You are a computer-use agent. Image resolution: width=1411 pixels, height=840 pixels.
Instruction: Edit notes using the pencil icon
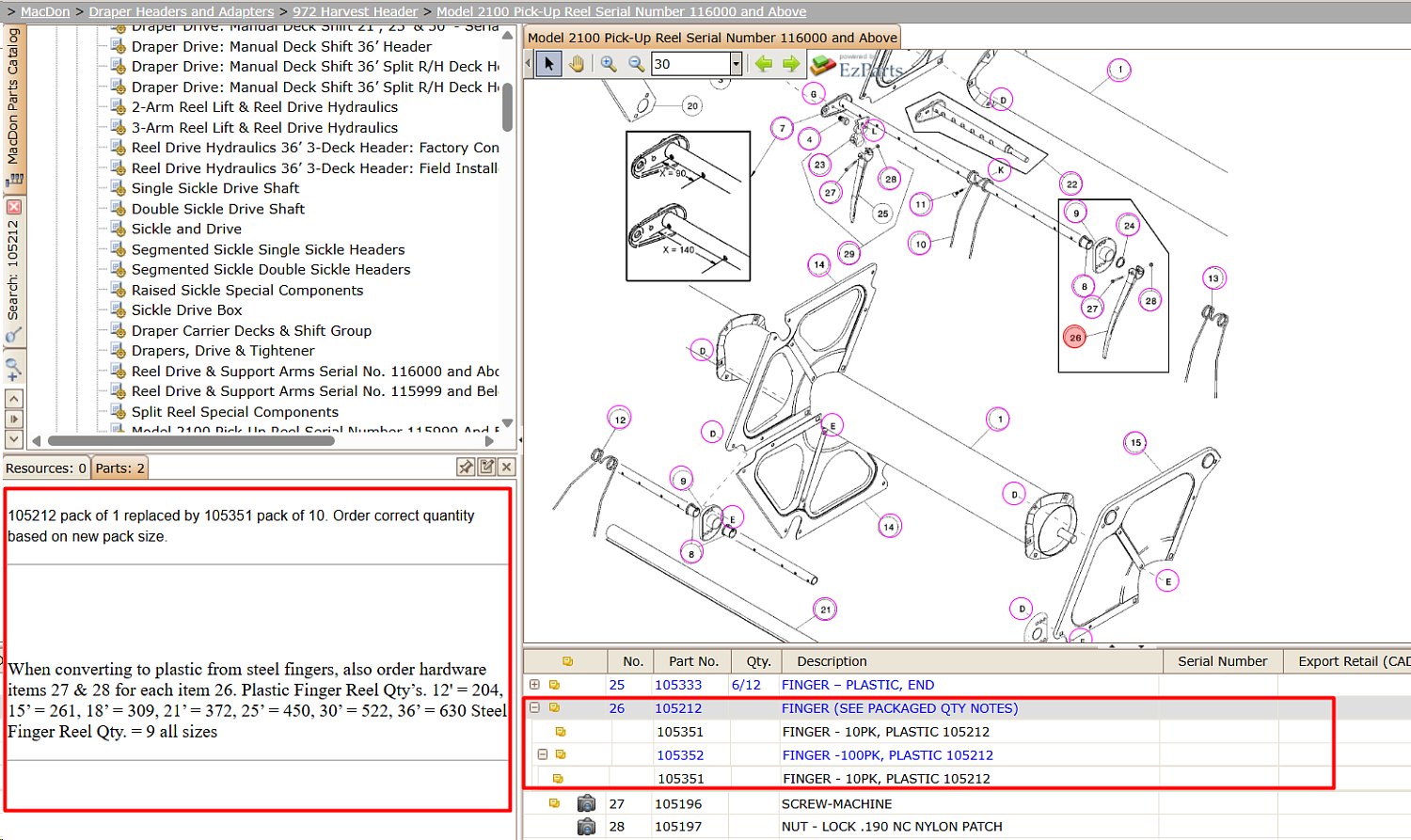(486, 468)
